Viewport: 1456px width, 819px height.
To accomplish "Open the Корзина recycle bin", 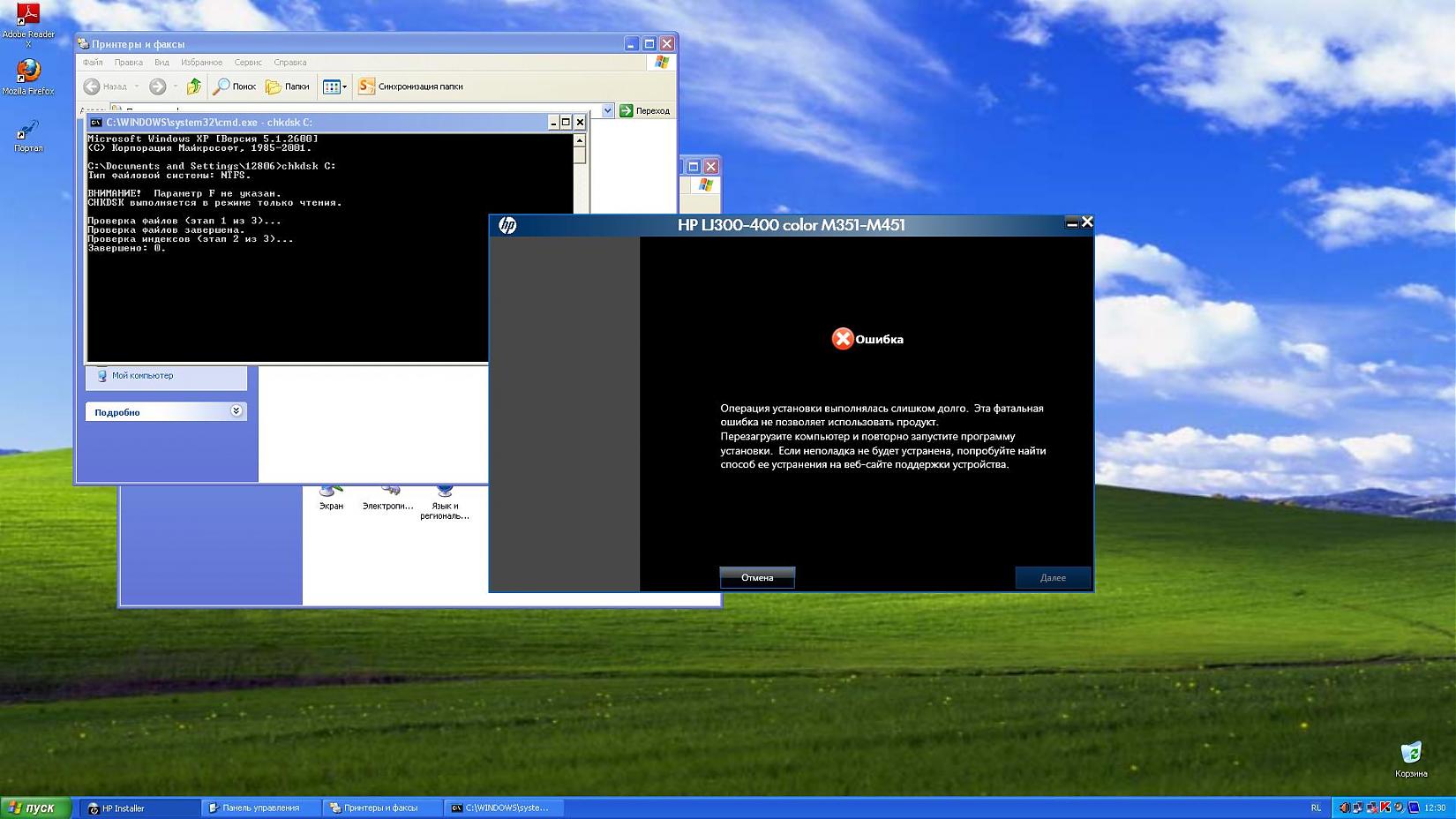I will (1411, 759).
